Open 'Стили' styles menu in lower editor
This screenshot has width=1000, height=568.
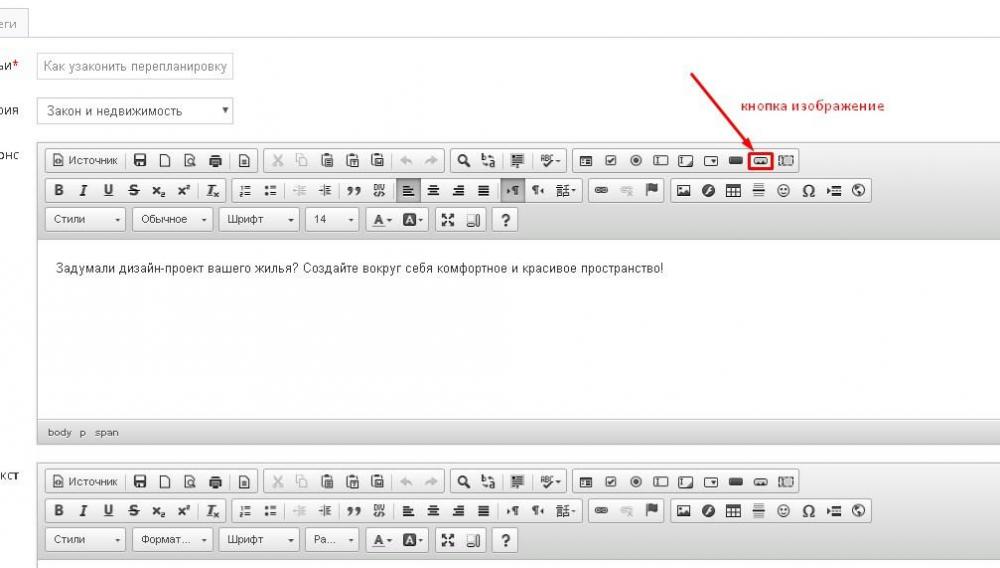(x=86, y=540)
